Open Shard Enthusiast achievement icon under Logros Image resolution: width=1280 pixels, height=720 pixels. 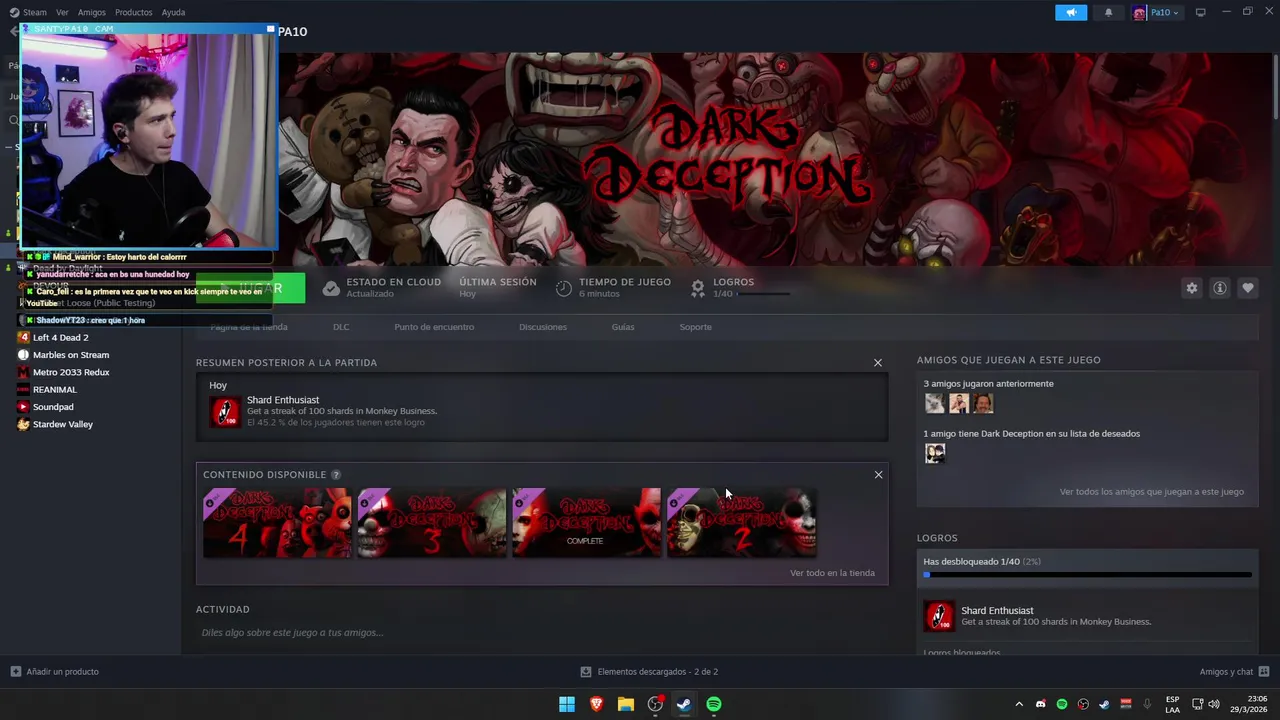pyautogui.click(x=939, y=616)
